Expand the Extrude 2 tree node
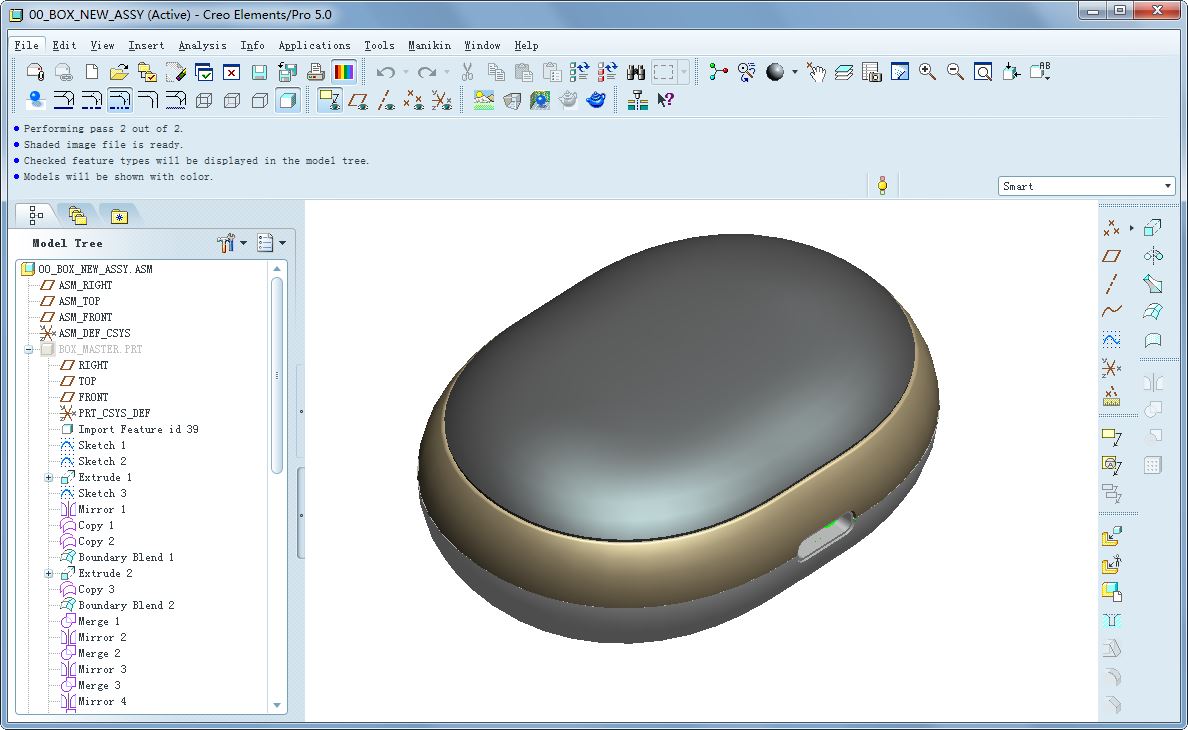The height and width of the screenshot is (730, 1188). [48, 574]
